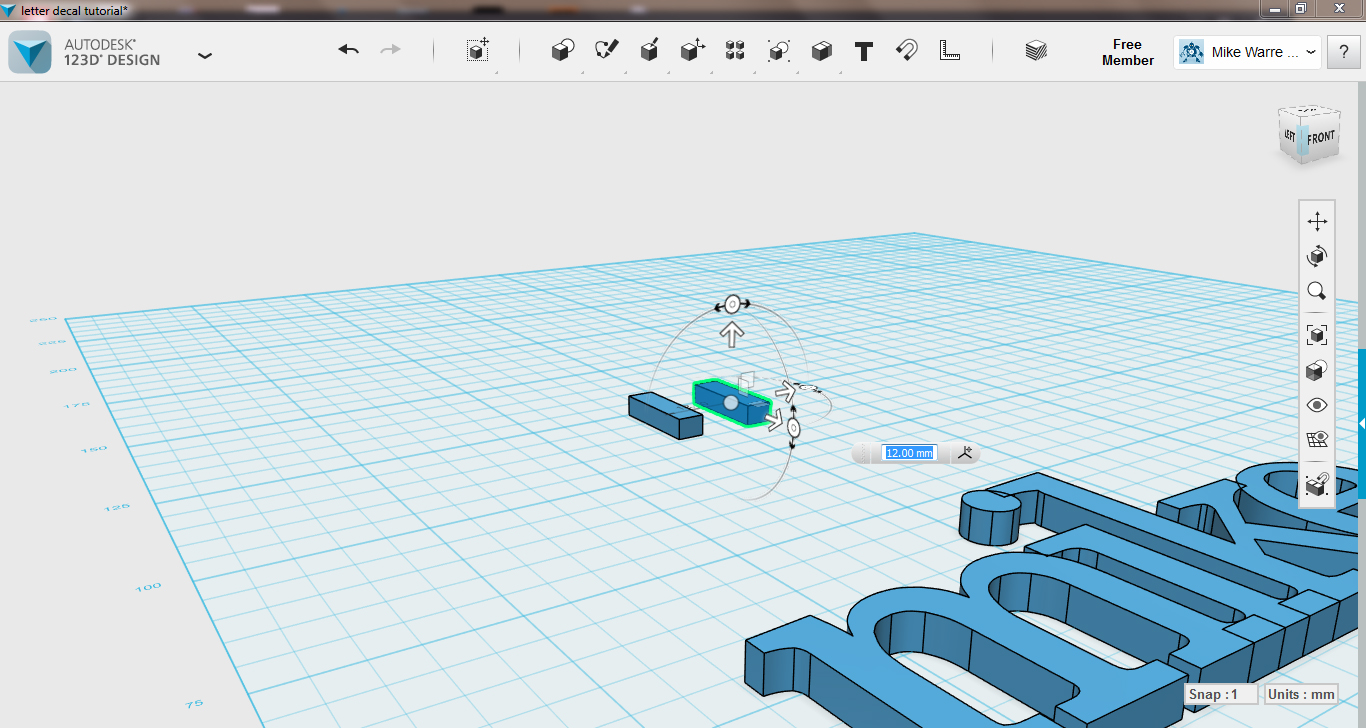Expand the collapsed right side panel arrow
Image resolution: width=1366 pixels, height=728 pixels.
(1362, 424)
